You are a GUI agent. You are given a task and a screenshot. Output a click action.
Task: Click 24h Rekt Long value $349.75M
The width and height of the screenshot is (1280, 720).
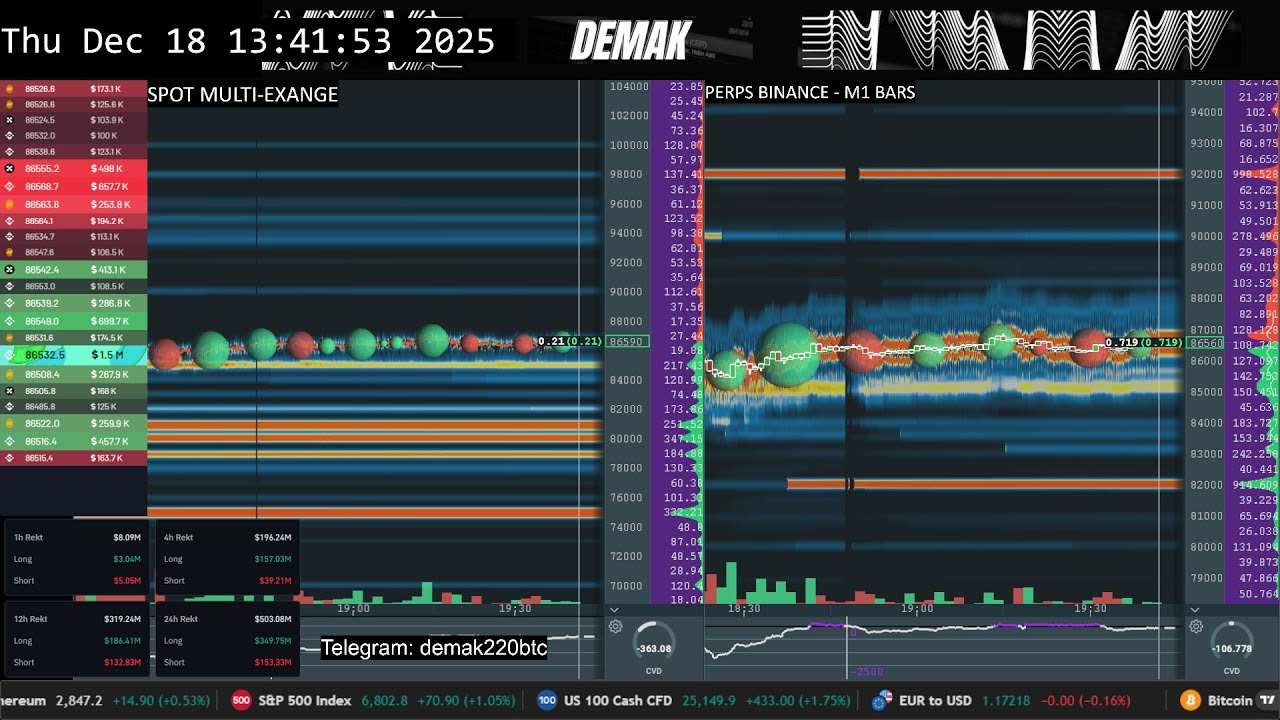pyautogui.click(x=273, y=641)
